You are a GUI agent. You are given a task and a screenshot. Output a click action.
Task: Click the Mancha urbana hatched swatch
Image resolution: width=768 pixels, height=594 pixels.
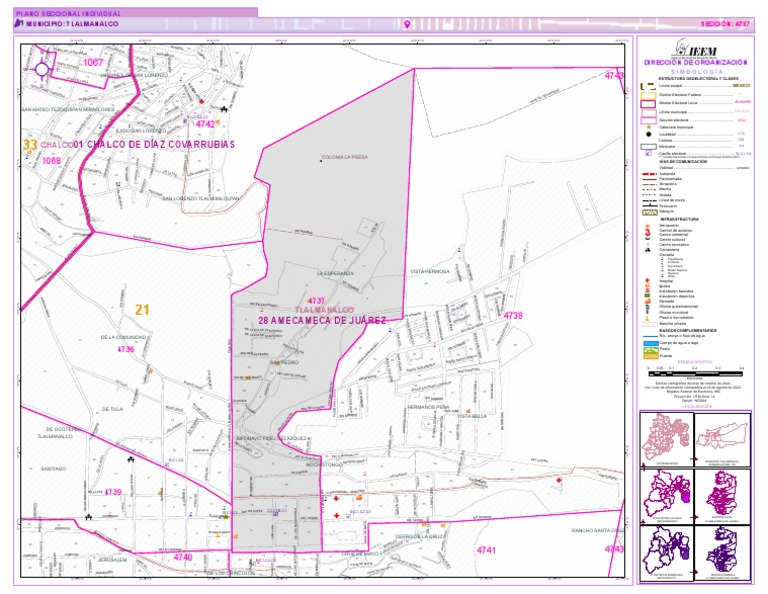point(650,324)
